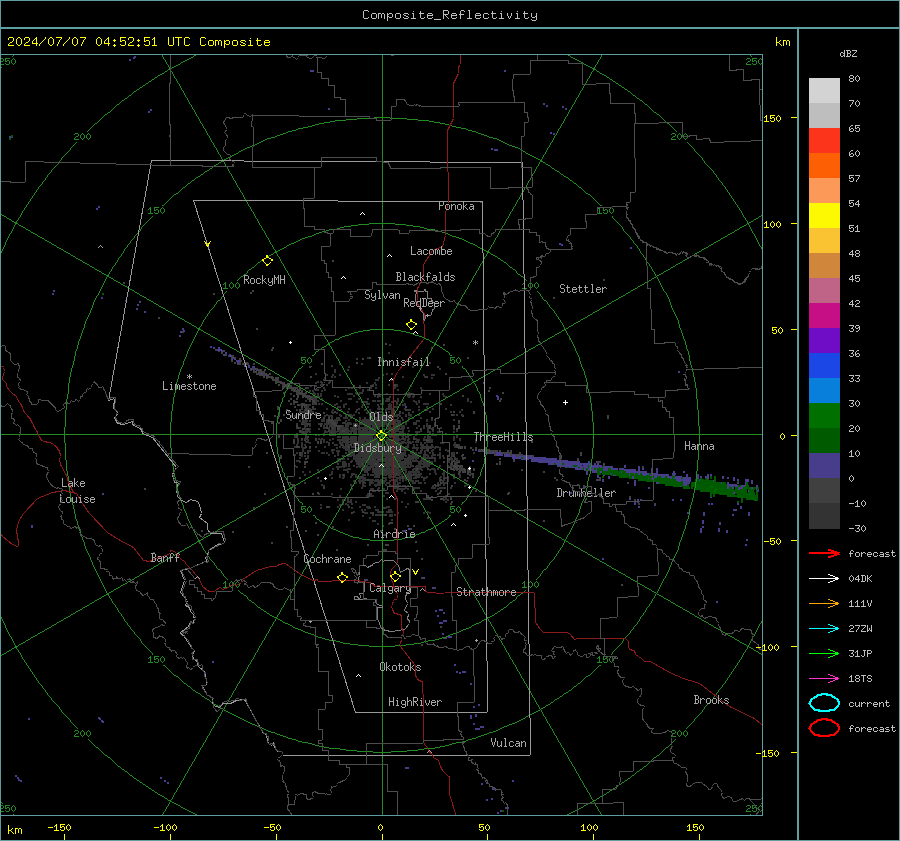Click the Lake Louise label

coord(77,491)
